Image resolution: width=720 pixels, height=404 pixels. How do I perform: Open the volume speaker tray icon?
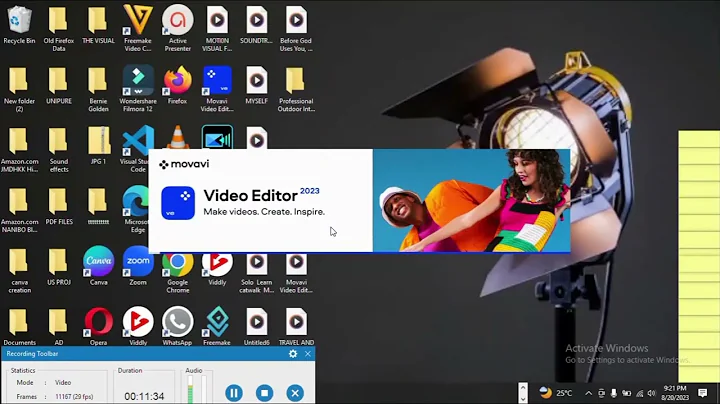coord(652,393)
